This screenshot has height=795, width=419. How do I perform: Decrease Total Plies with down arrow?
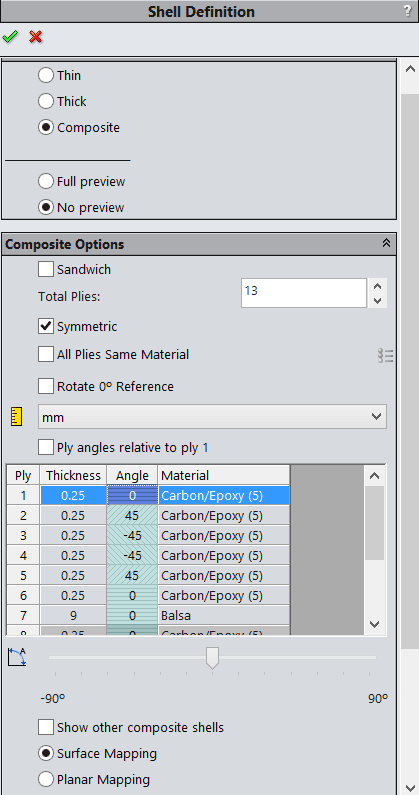[377, 300]
